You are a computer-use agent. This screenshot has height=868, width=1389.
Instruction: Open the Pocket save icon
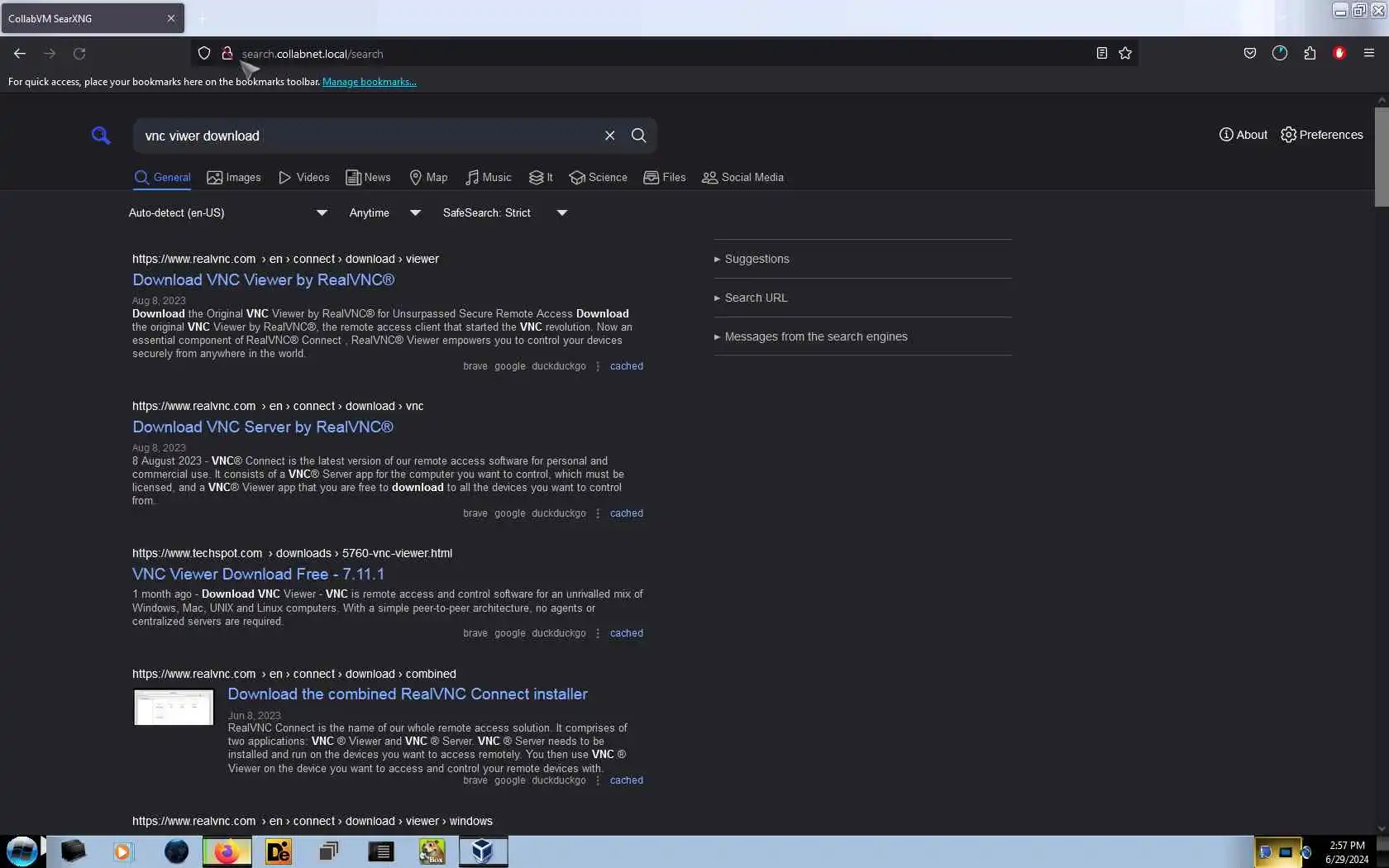click(1250, 54)
